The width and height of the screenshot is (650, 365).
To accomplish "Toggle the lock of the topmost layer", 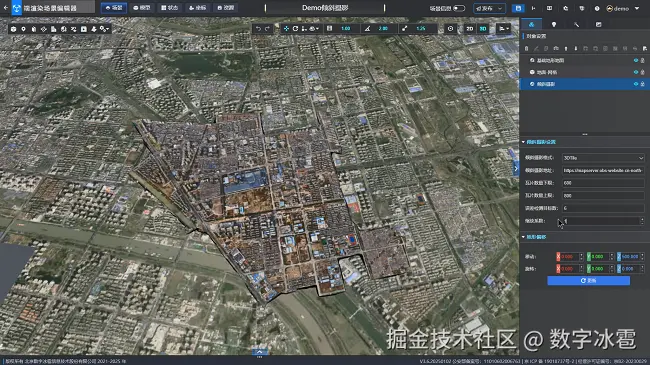I will click(643, 60).
